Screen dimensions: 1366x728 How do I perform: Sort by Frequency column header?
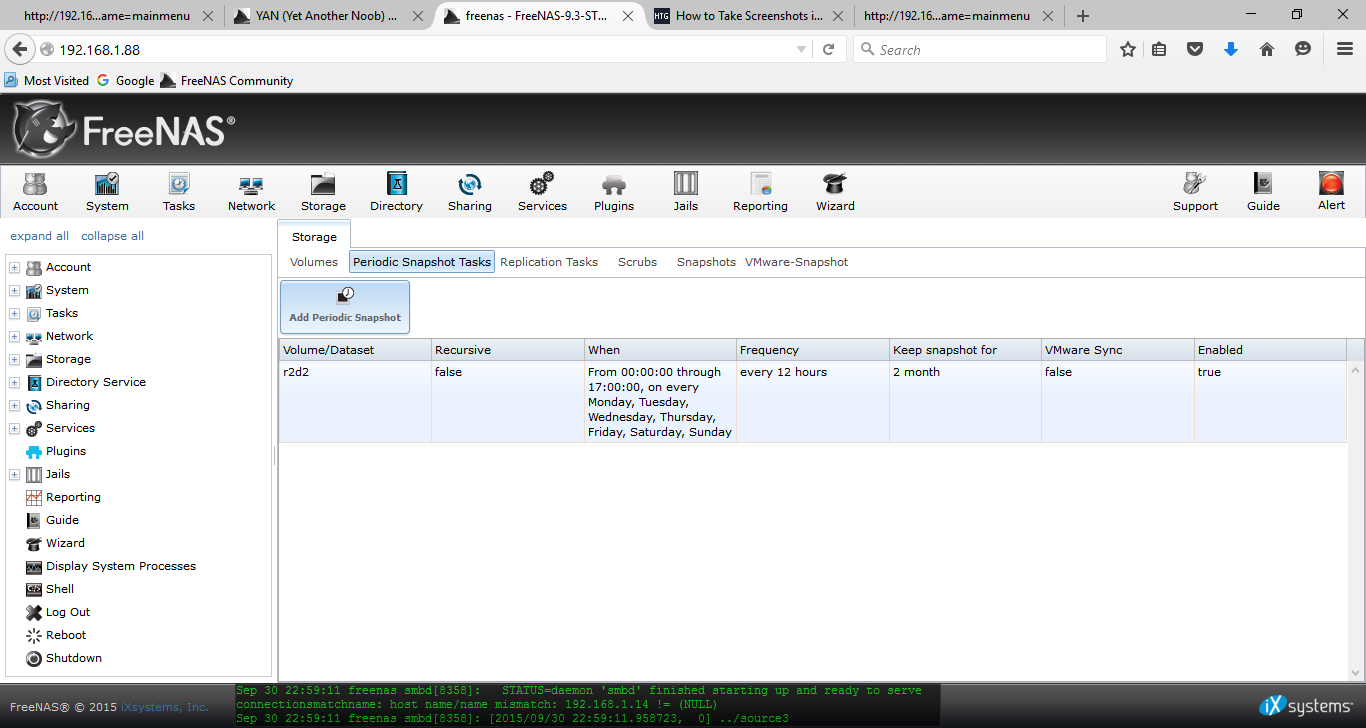(x=812, y=350)
